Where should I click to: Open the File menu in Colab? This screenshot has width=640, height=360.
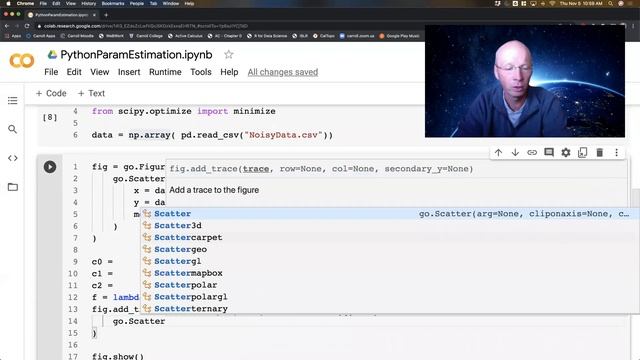point(51,72)
